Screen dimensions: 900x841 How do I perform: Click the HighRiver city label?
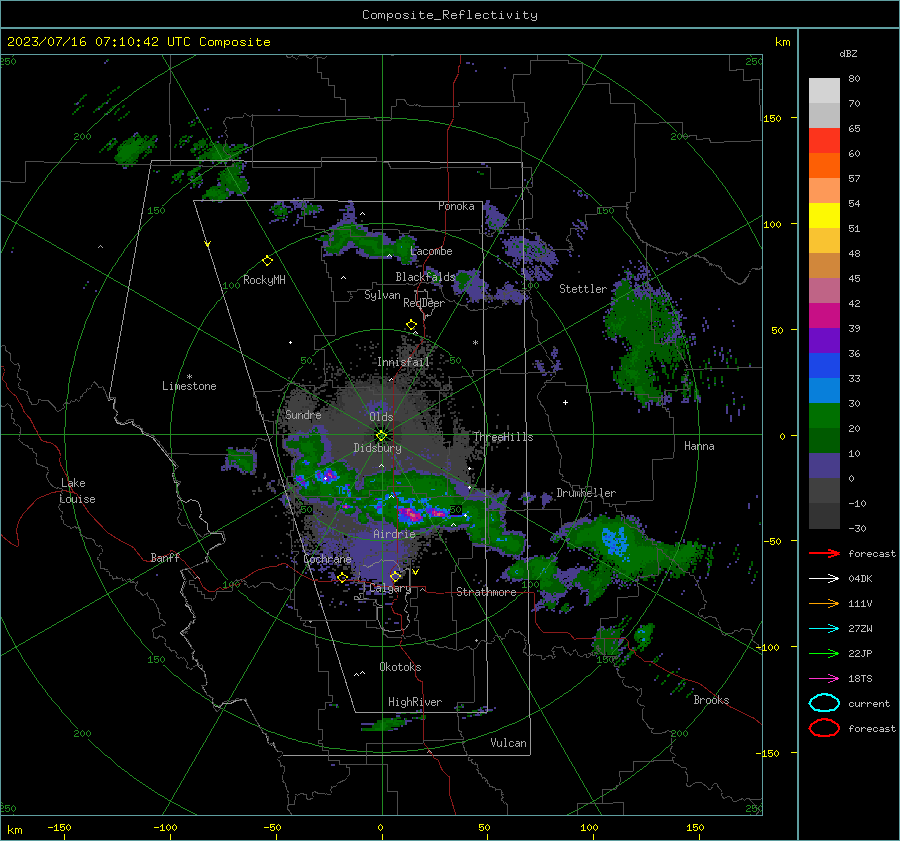click(x=414, y=703)
